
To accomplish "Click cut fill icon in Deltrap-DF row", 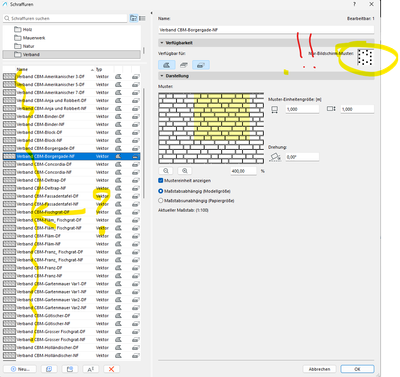I will click(x=135, y=180).
